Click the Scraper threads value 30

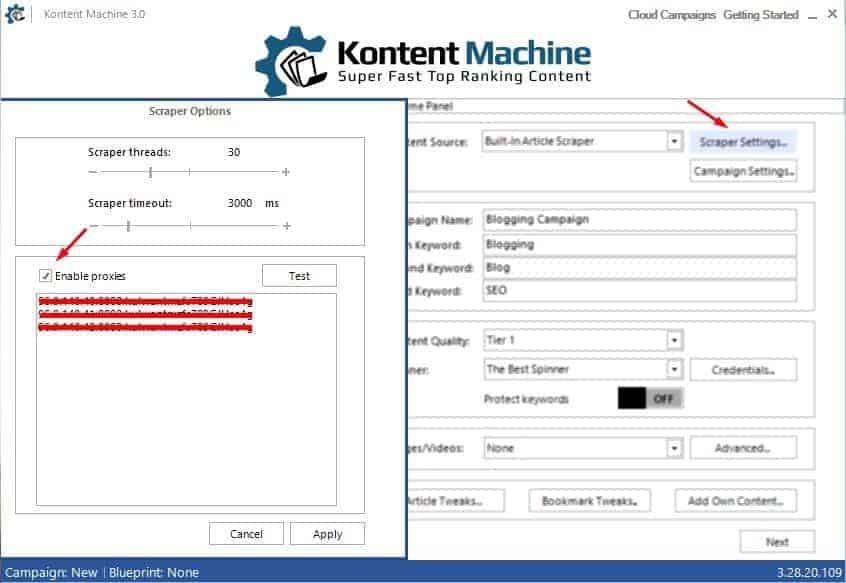coord(234,152)
